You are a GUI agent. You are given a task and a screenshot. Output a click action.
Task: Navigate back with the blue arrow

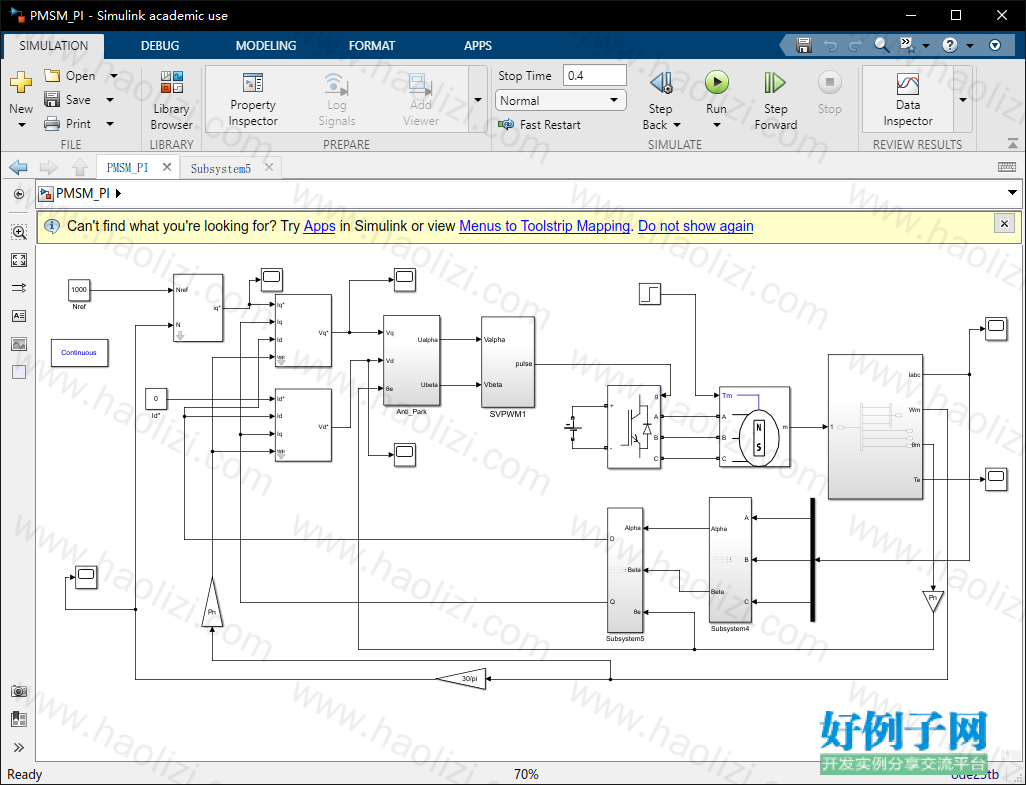18,167
